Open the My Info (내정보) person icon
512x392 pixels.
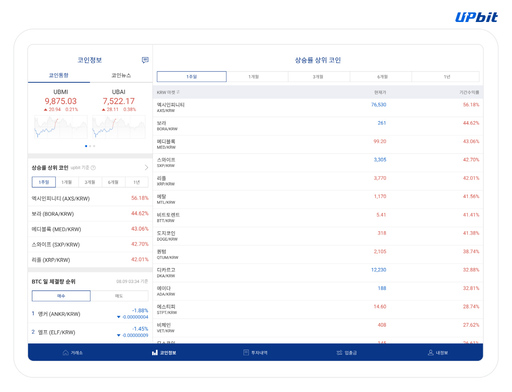[431, 352]
